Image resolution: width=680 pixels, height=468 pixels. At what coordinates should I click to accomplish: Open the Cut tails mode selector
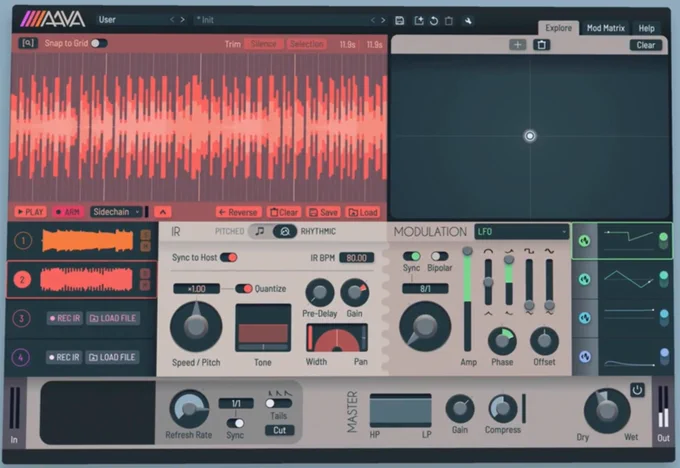pos(279,430)
